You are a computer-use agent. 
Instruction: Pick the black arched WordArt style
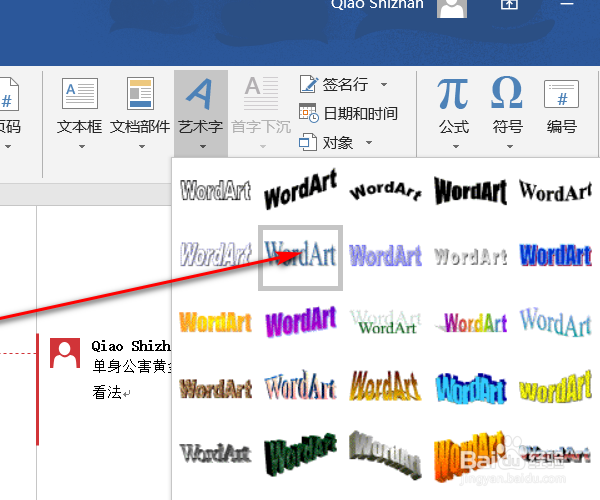386,191
